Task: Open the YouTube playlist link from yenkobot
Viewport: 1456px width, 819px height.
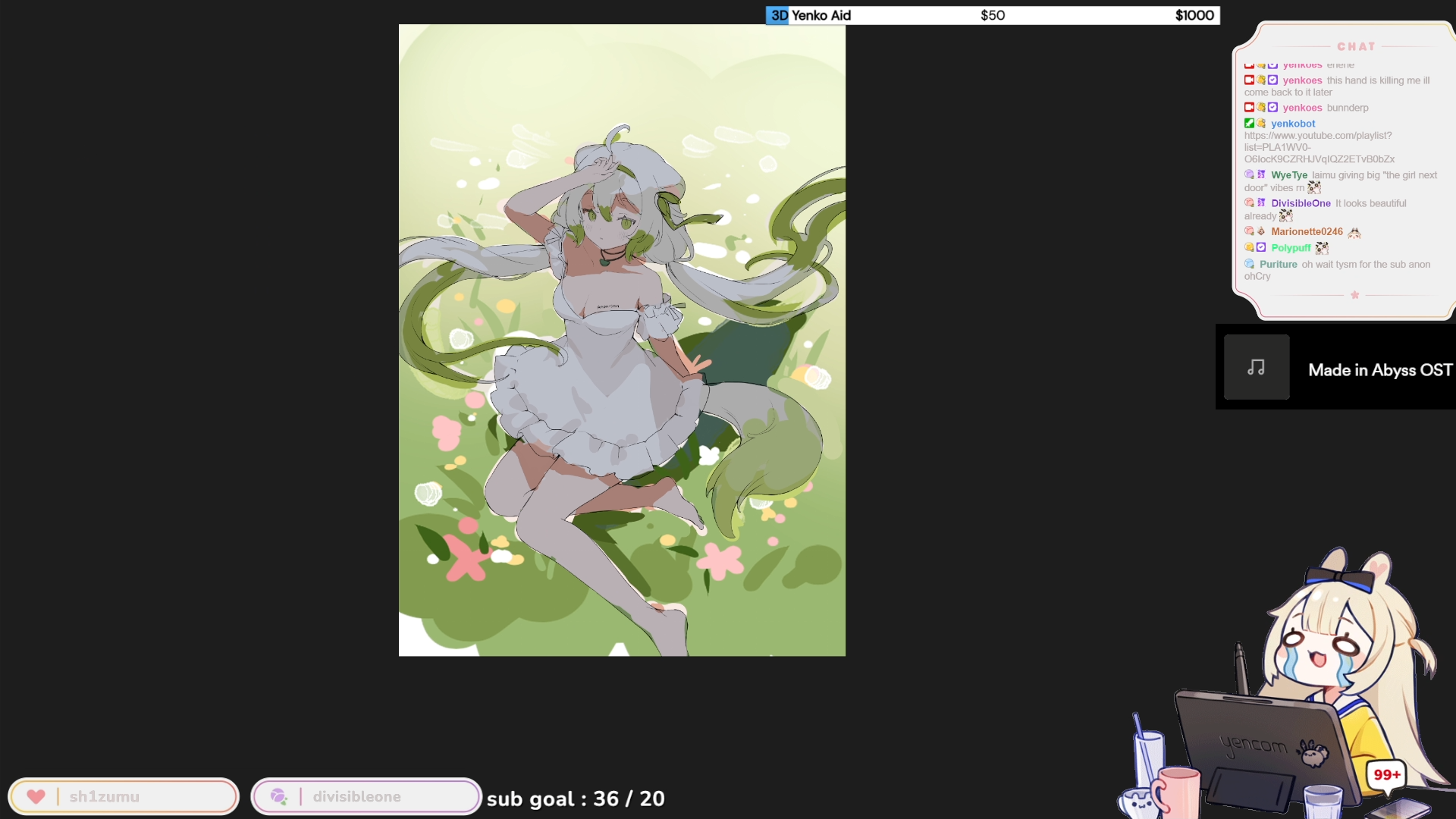Action: 1319,147
